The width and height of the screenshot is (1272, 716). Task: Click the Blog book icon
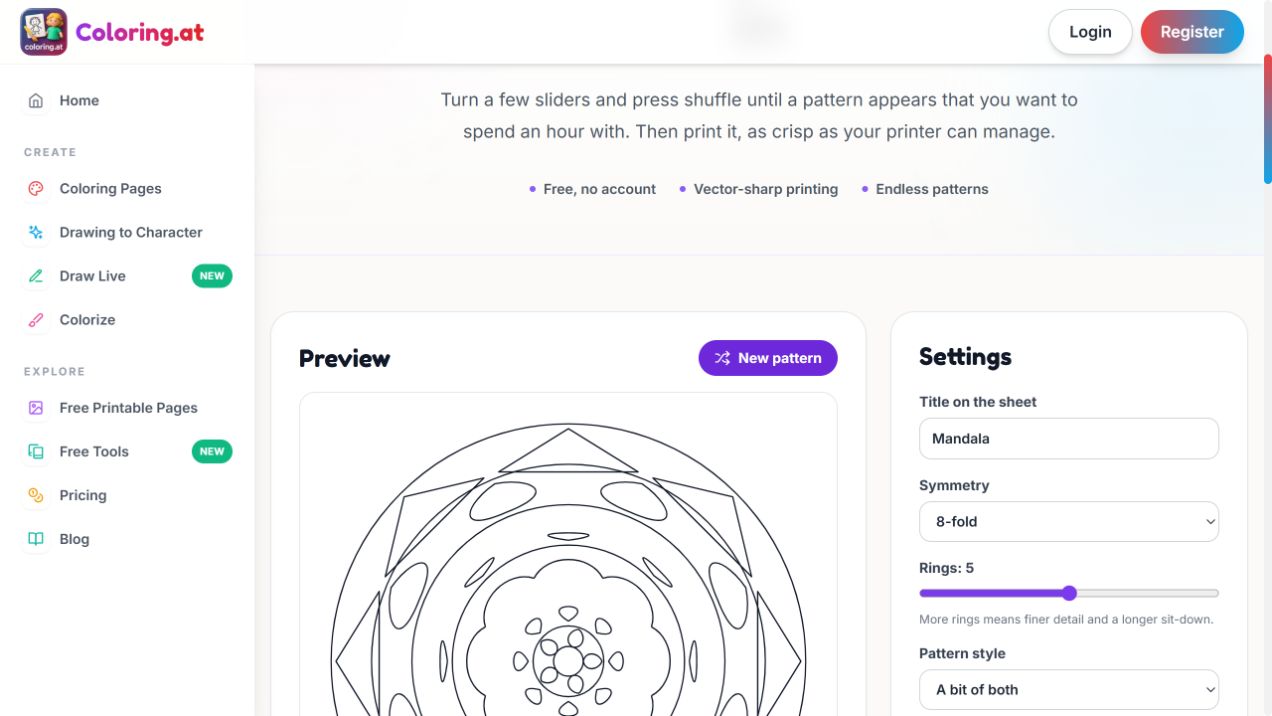pyautogui.click(x=36, y=539)
